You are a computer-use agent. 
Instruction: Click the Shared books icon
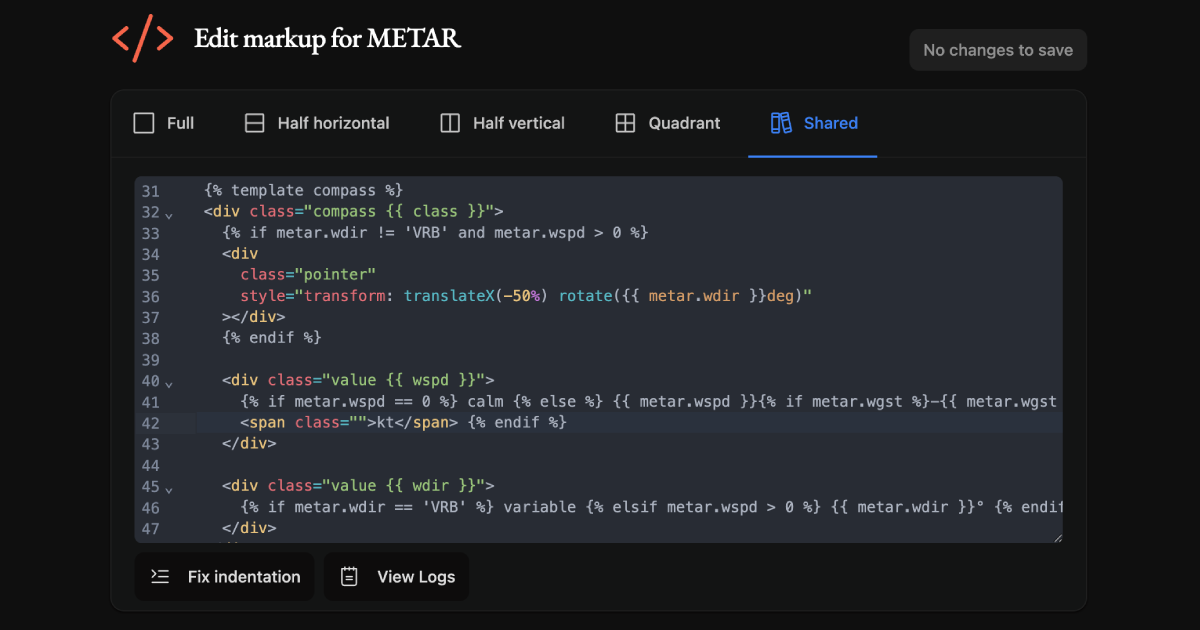coord(781,123)
